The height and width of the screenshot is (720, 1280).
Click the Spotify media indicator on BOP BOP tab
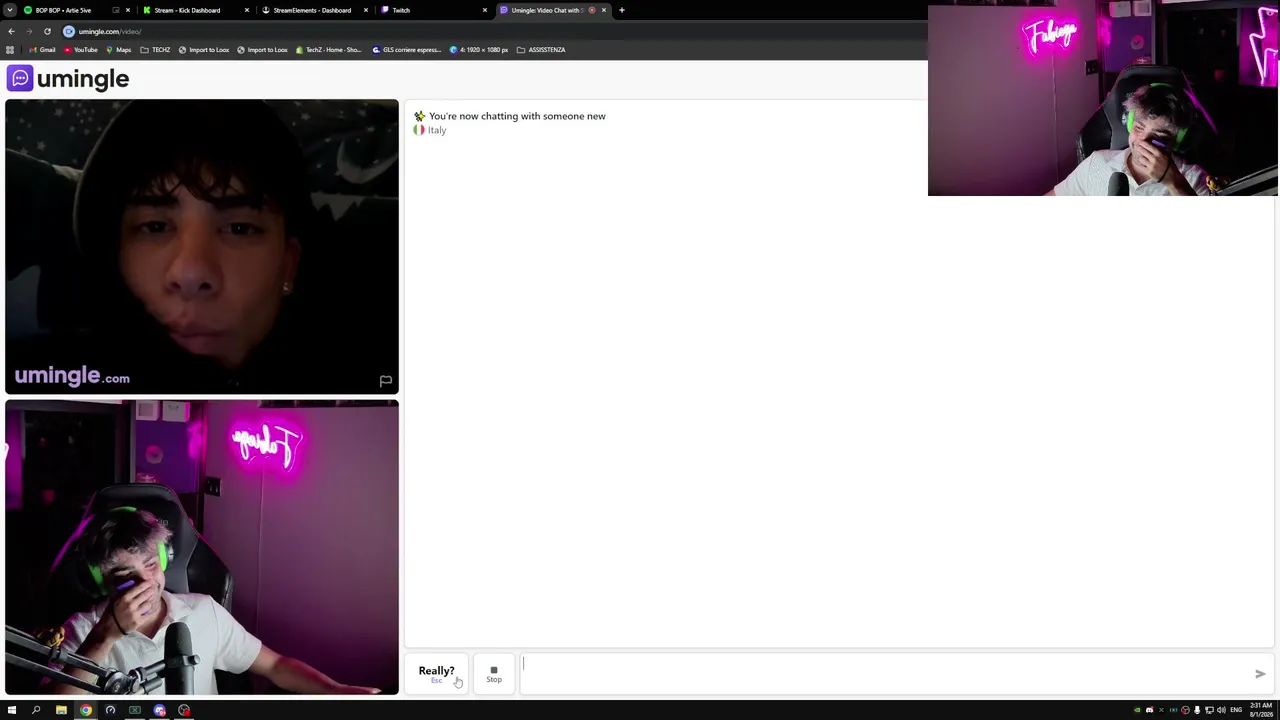[x=116, y=10]
